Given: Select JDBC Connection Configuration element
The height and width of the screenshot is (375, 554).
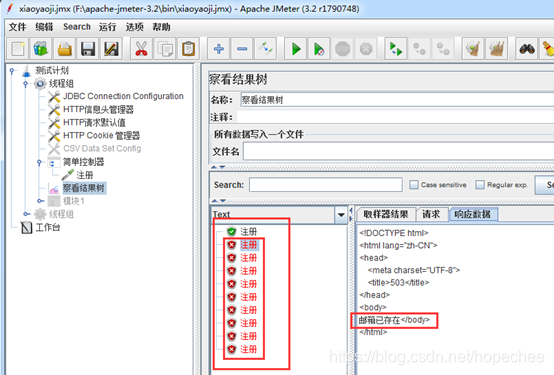Looking at the screenshot, I should (x=123, y=96).
